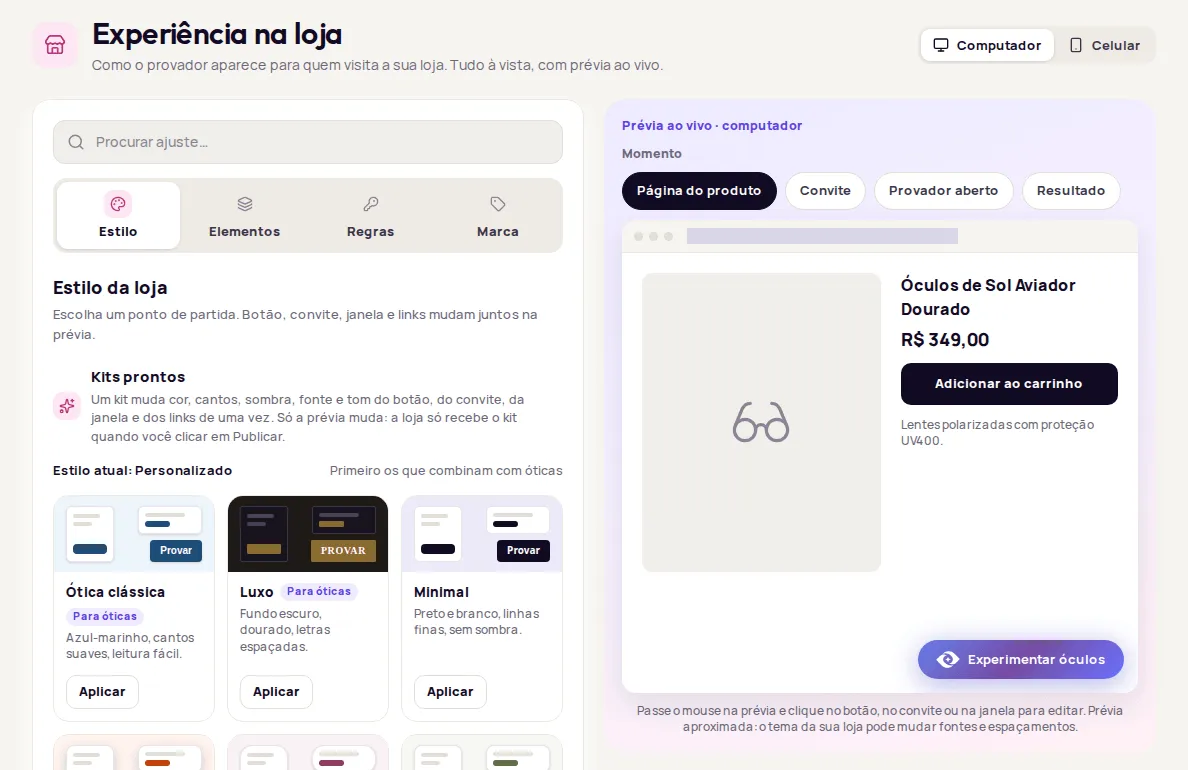Screen dimensions: 1188x770
Task: Click the tag icon above Marca
Action: coord(498,204)
